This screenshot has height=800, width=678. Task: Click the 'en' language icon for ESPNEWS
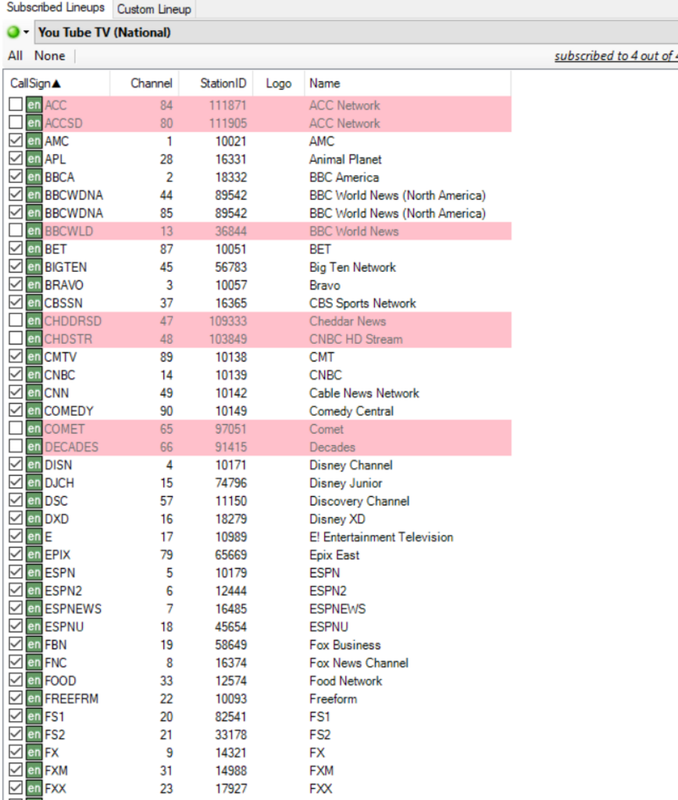click(x=34, y=609)
